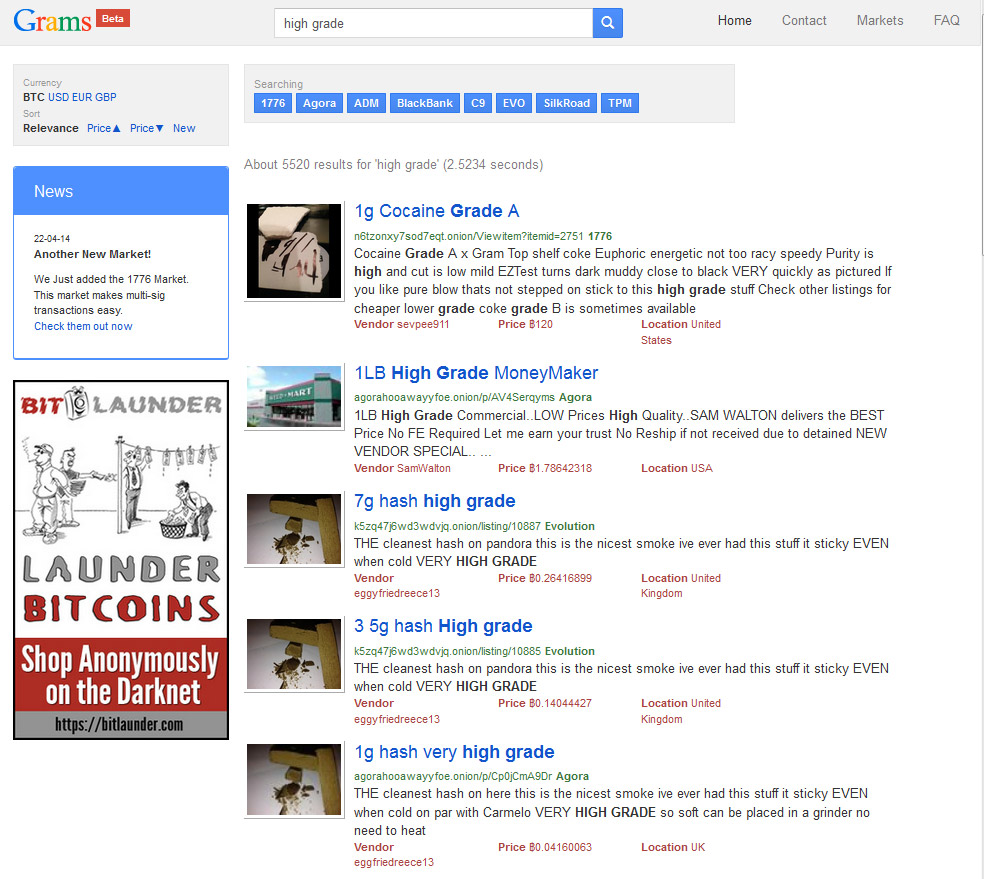Toggle the EVO market filter
Image resolution: width=984 pixels, height=879 pixels.
tap(514, 103)
